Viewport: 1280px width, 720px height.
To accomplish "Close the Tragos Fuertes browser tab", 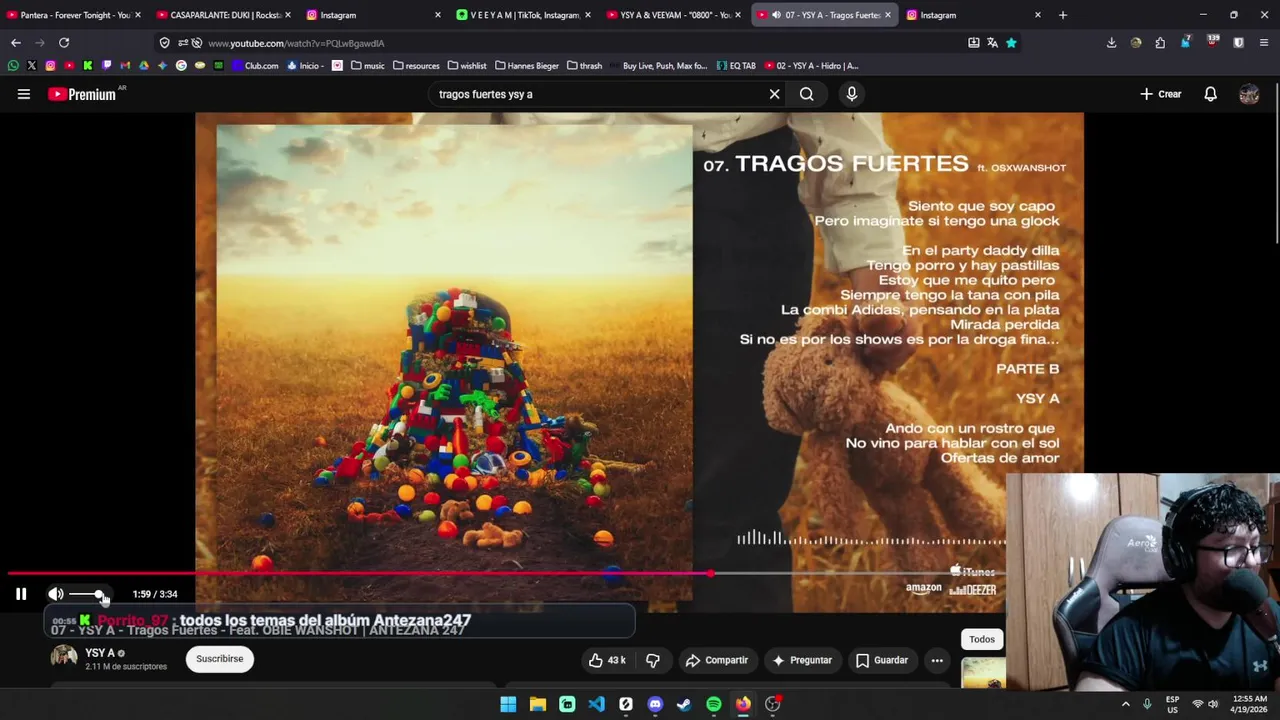I will [x=888, y=15].
